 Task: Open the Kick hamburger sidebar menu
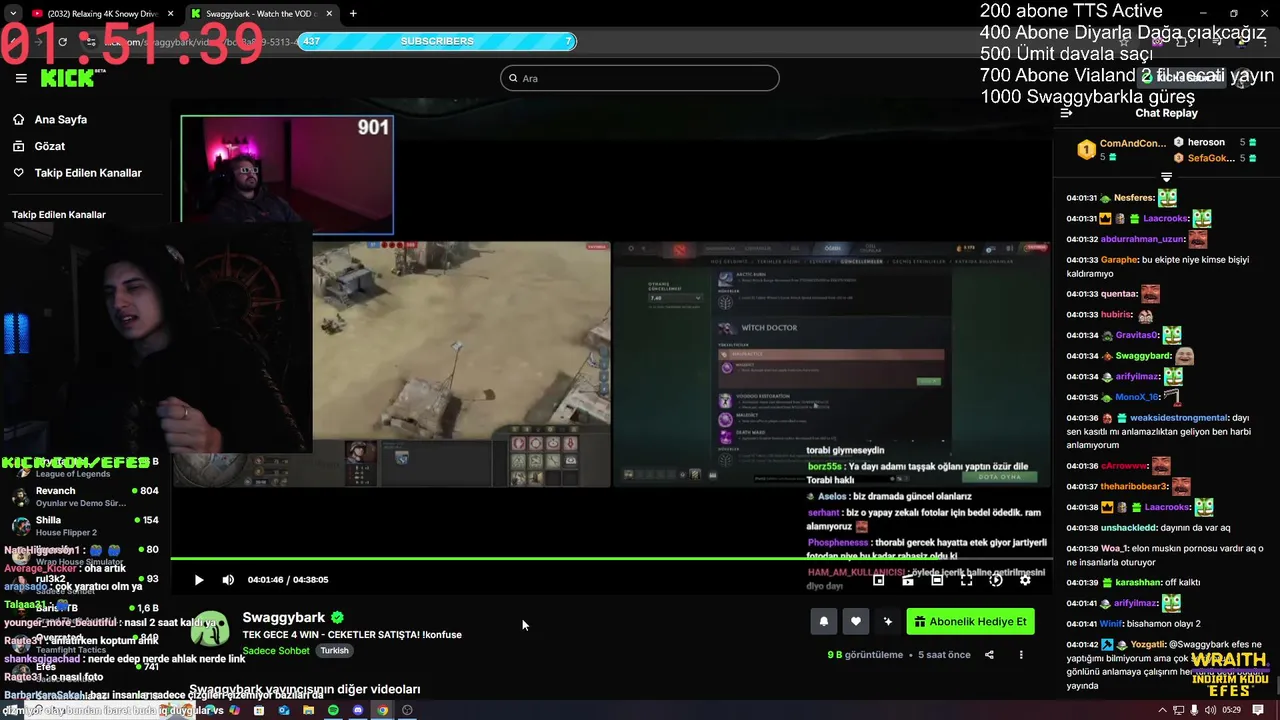point(21,78)
